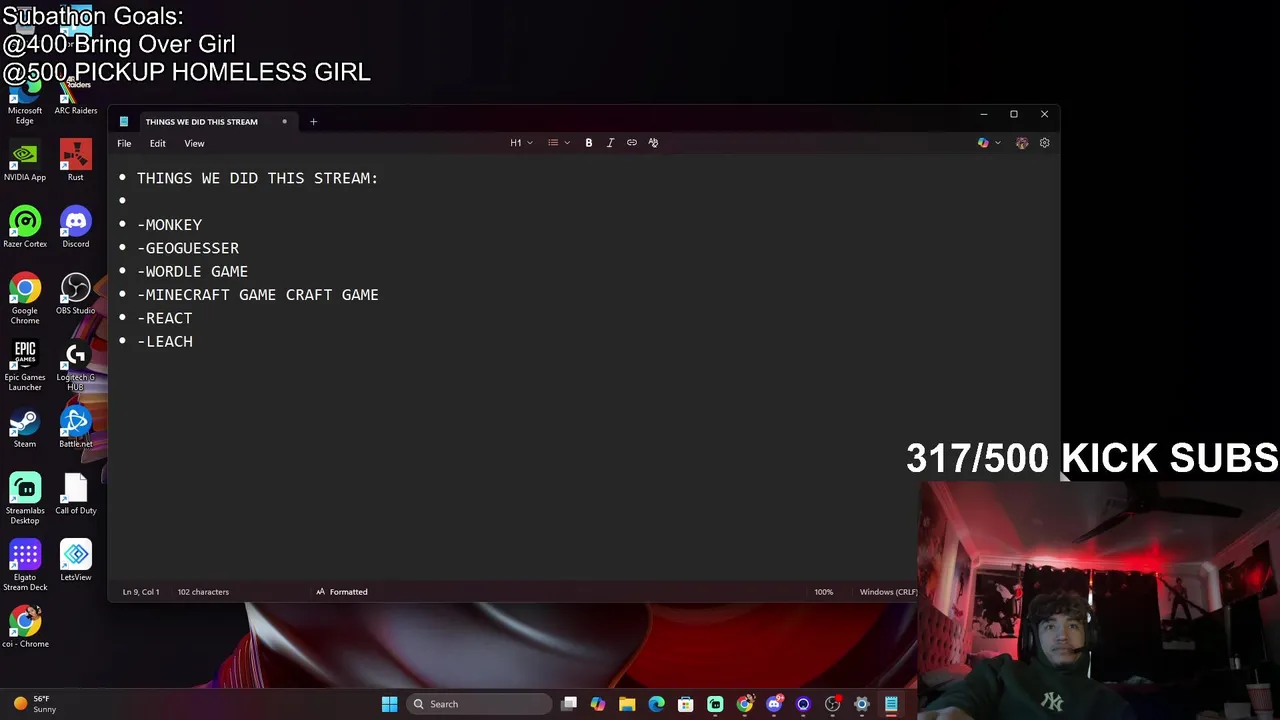Click the THINGS WE DID THIS STREAM: heading
This screenshot has width=1280, height=720.
point(258,178)
